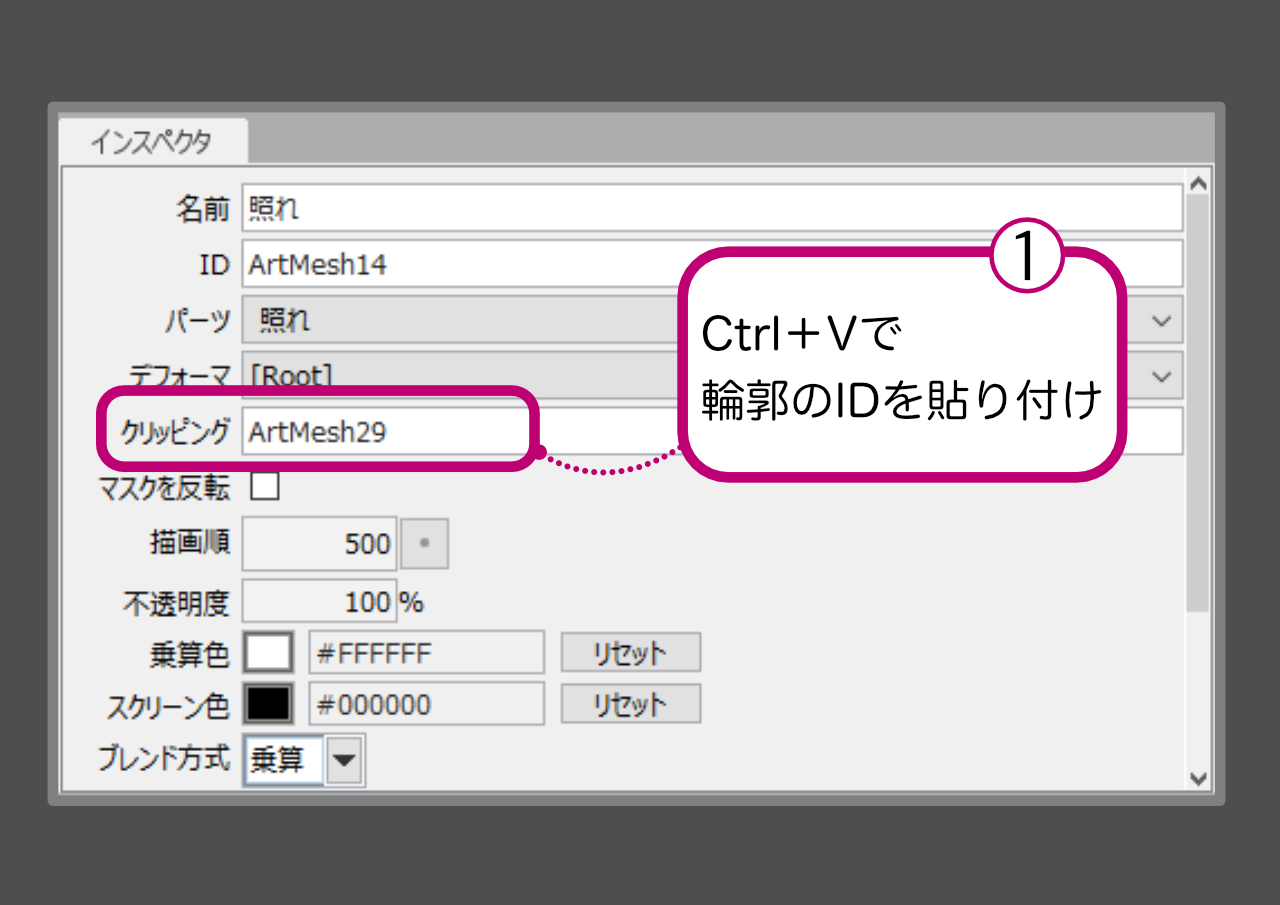
Task: Open the black スクリーン色 color swatch
Action: (269, 704)
